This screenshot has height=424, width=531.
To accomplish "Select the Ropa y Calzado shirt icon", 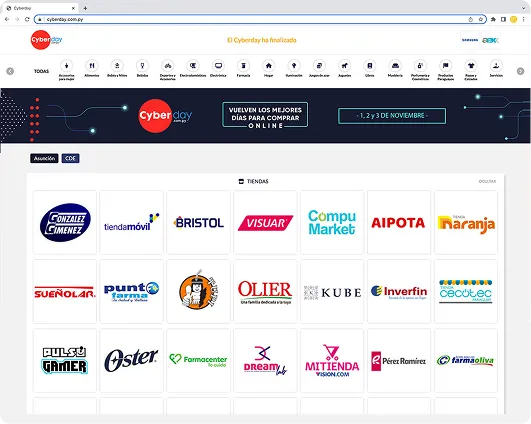I will tap(471, 66).
